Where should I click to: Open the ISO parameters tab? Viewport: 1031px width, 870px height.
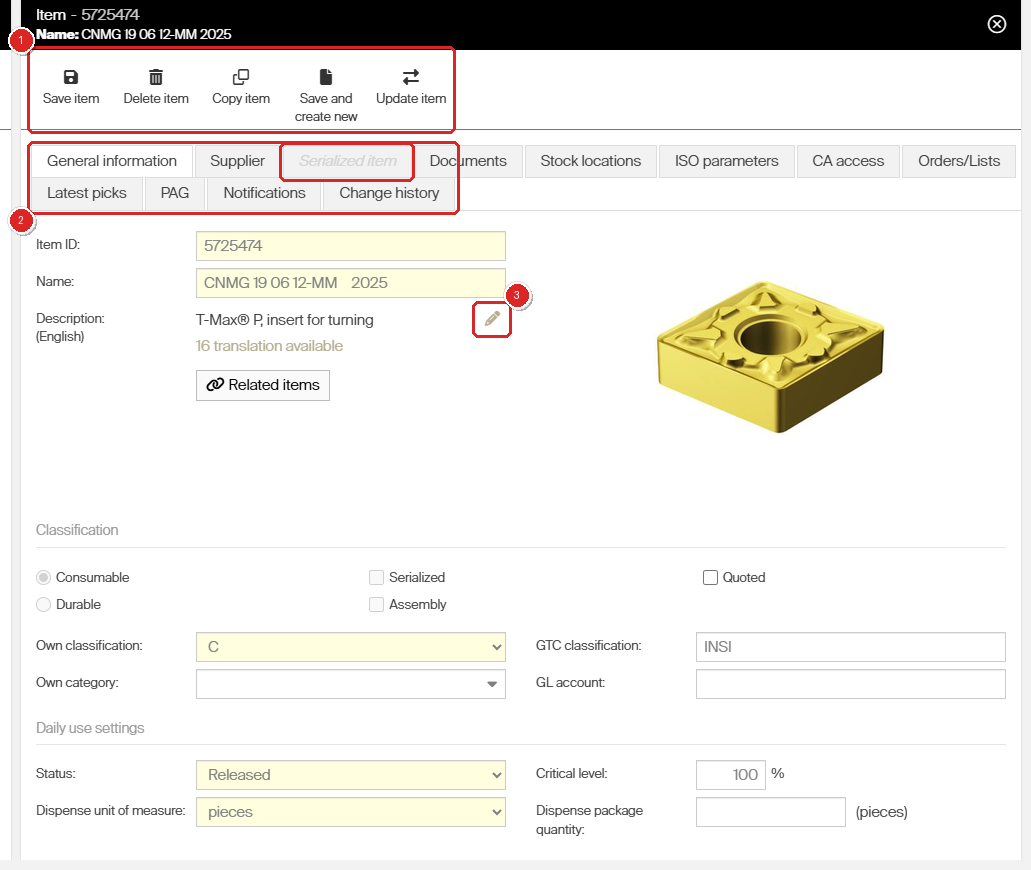[727, 161]
